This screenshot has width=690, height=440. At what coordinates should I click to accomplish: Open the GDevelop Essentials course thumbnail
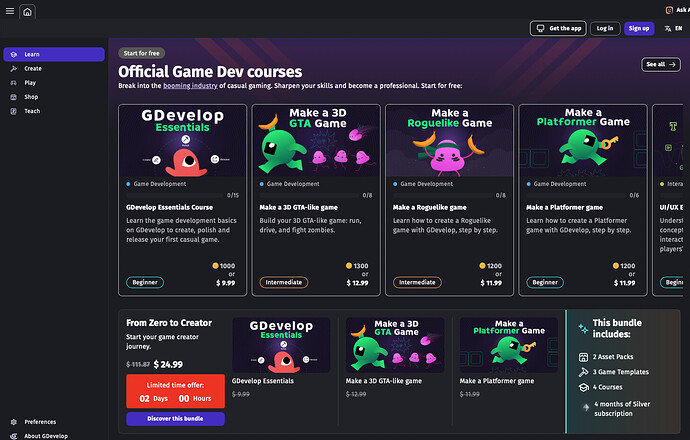[x=183, y=141]
